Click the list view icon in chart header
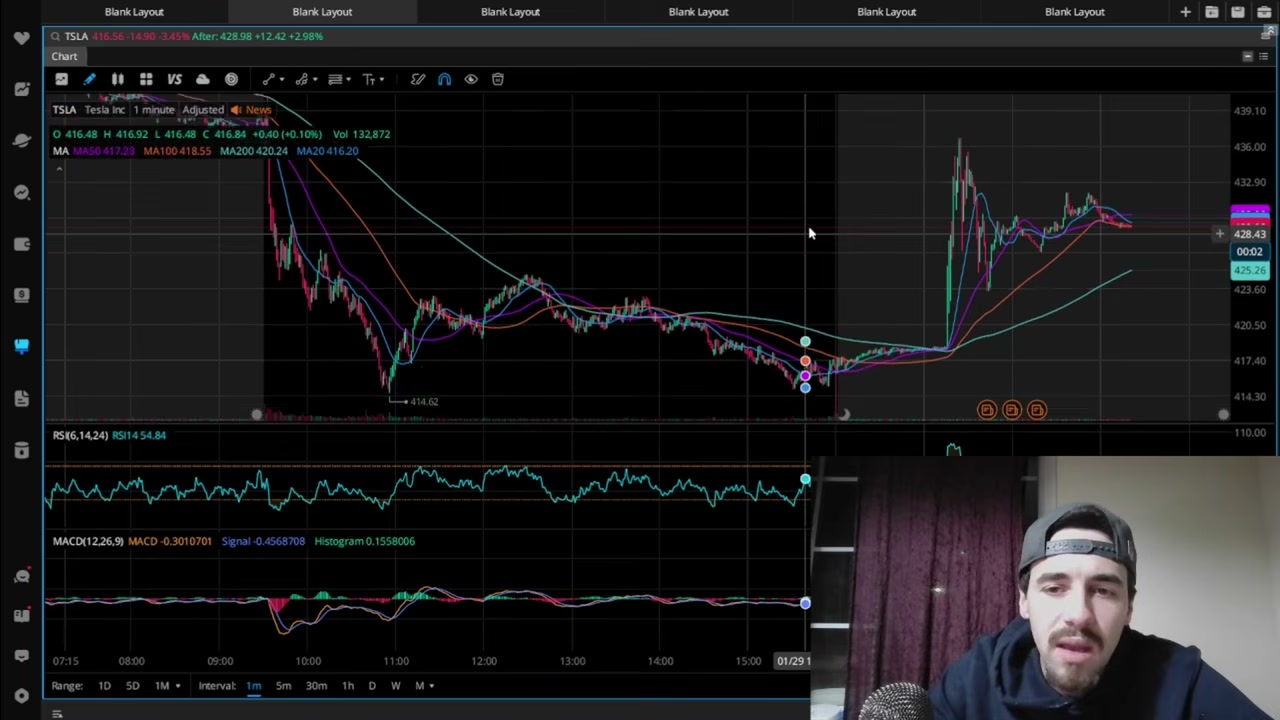 click(x=1263, y=56)
